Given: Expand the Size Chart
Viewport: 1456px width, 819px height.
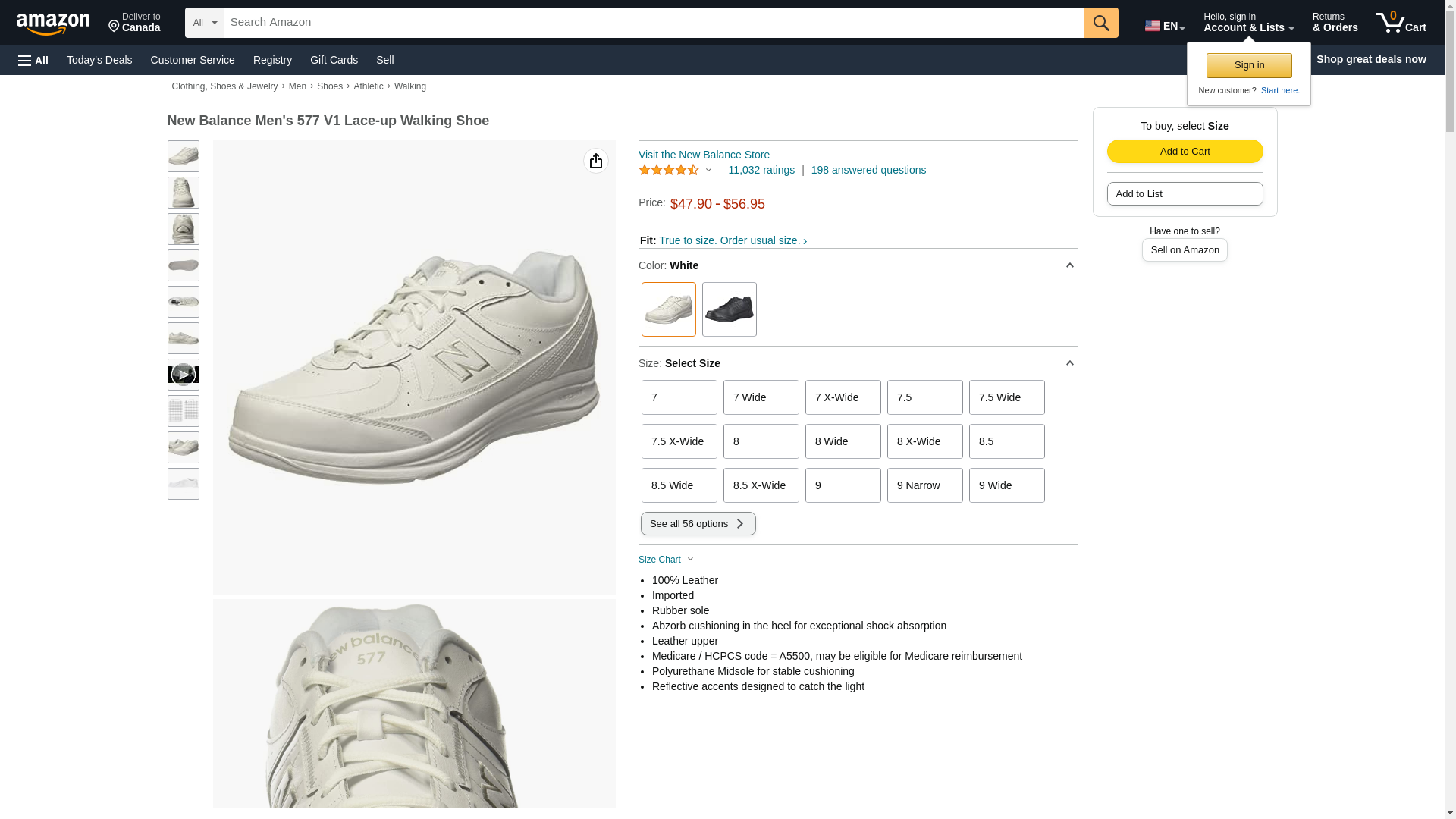Looking at the screenshot, I should pyautogui.click(x=666, y=560).
